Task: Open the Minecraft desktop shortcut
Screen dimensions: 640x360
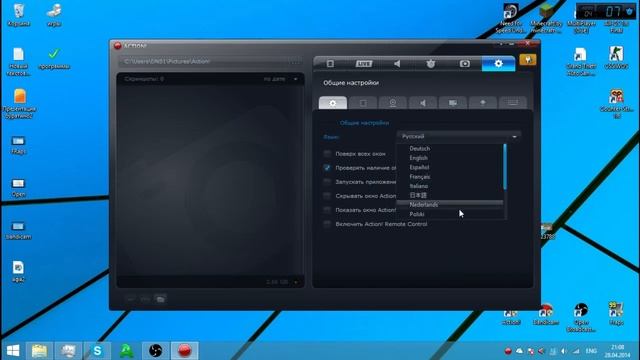Action: [x=546, y=19]
